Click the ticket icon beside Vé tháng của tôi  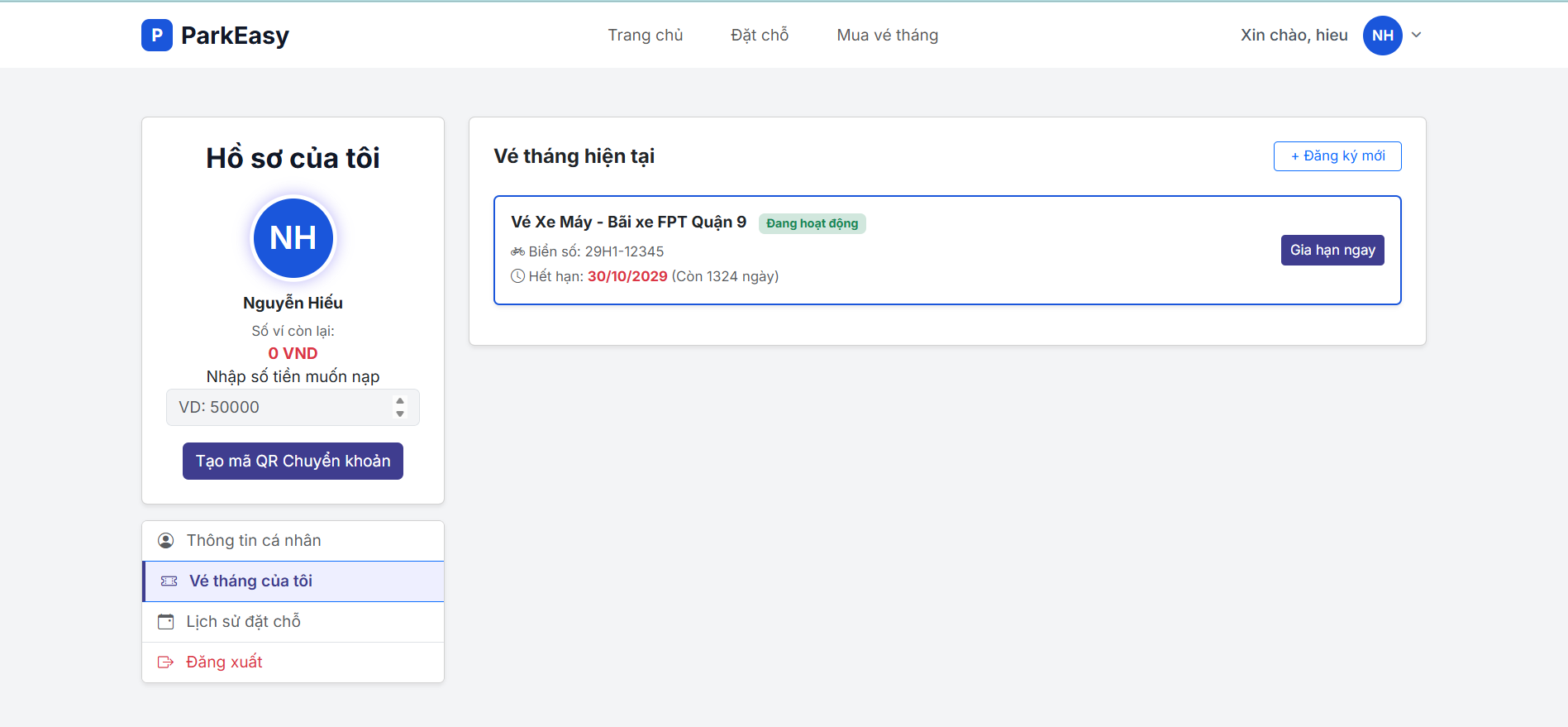click(169, 581)
